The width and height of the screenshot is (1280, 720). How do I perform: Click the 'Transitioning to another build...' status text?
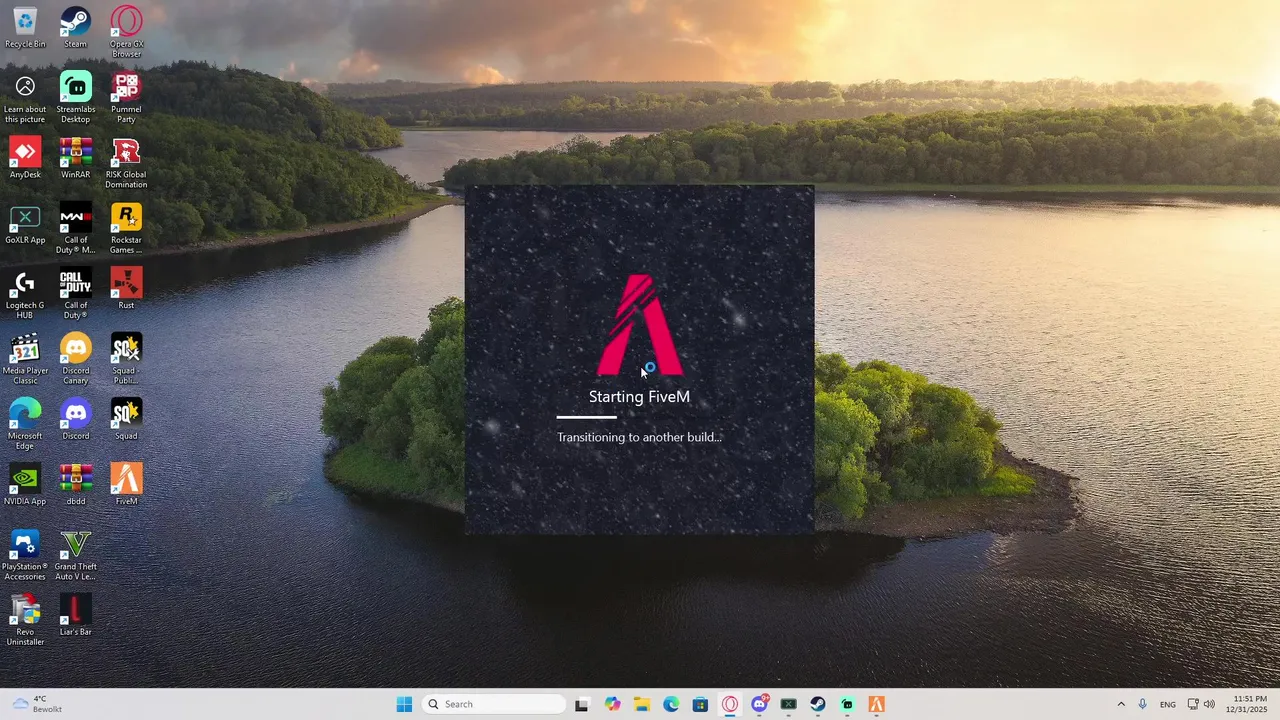639,437
